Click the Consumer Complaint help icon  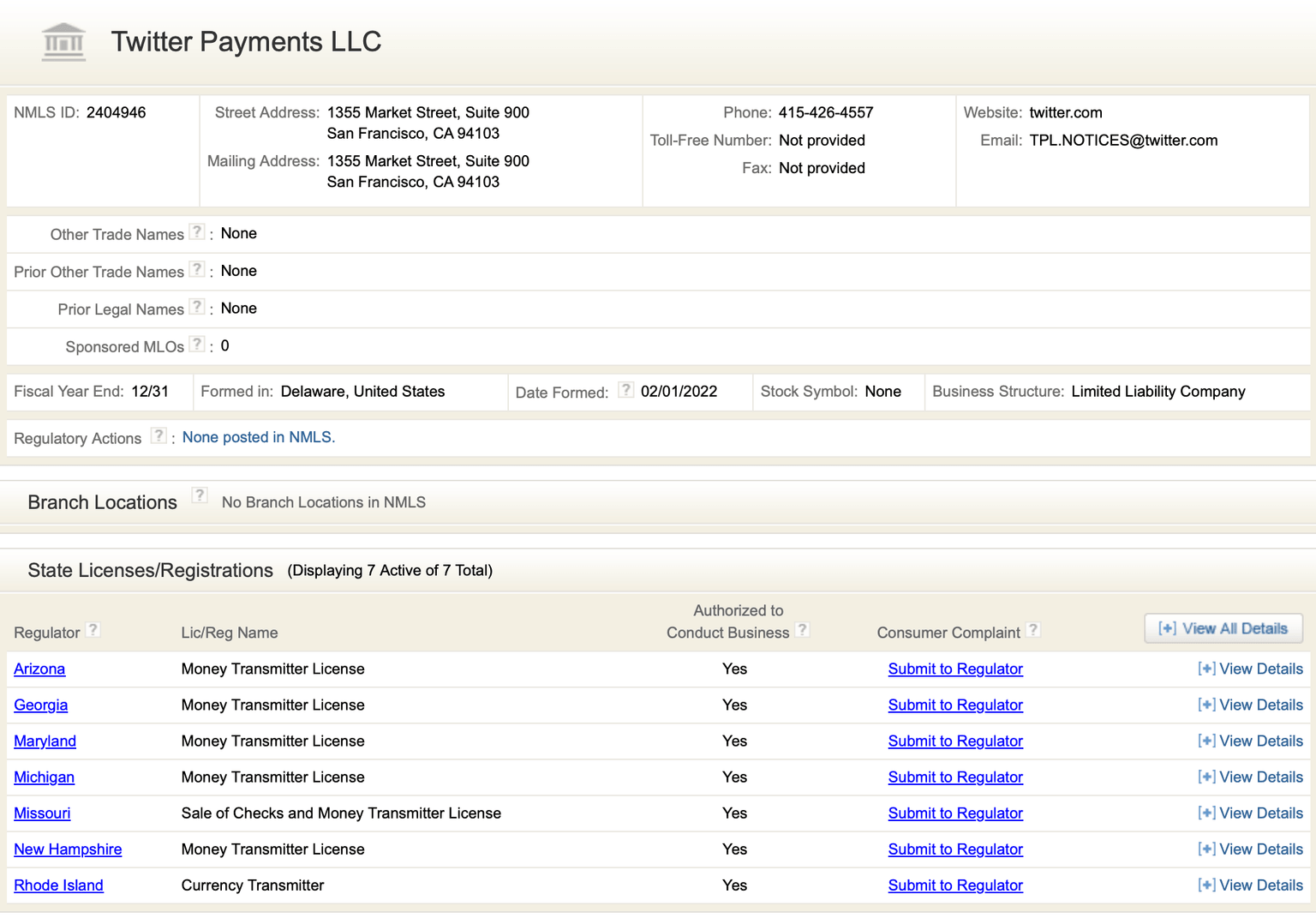1034,630
